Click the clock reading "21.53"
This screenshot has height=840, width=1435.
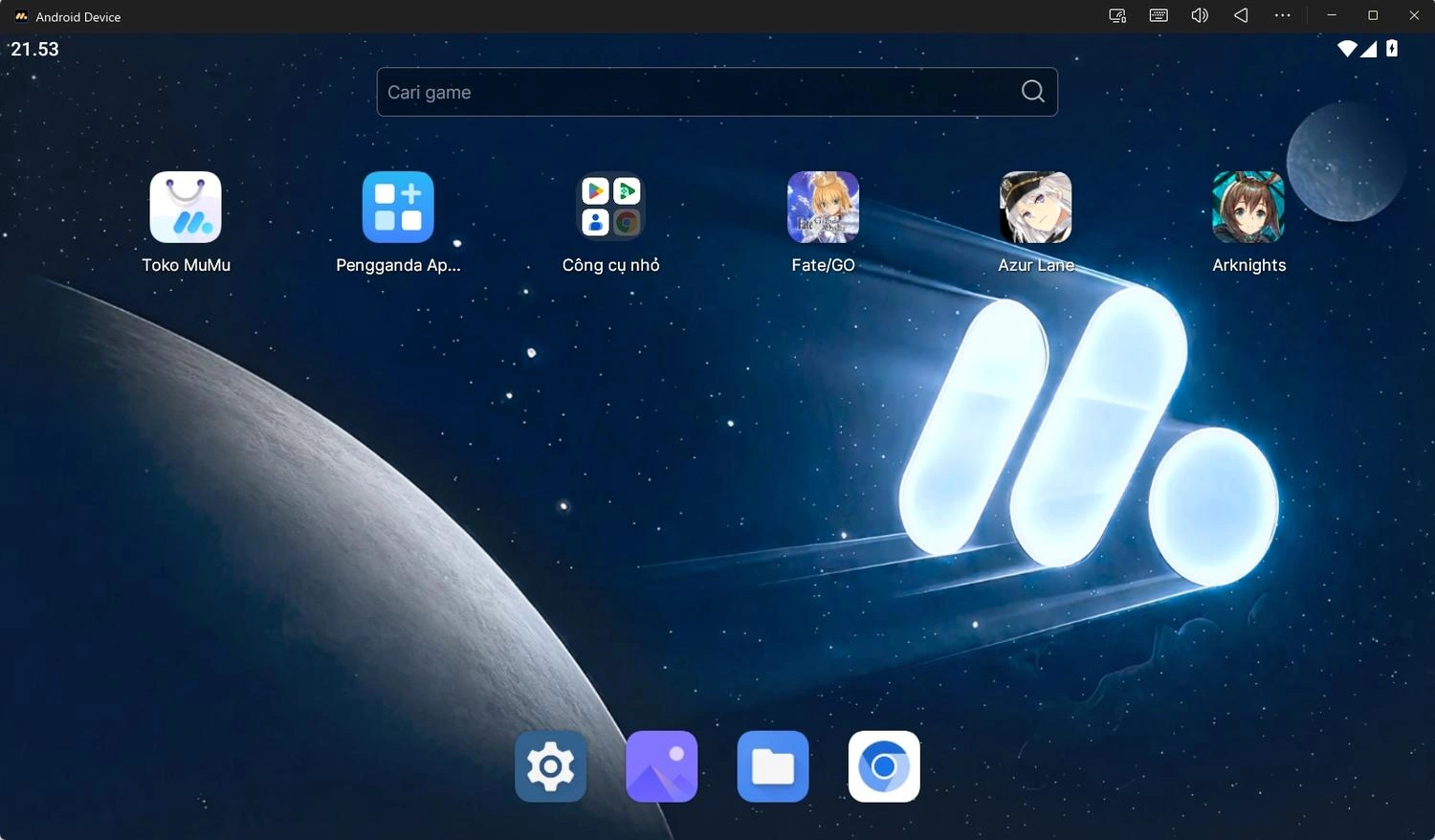click(x=34, y=49)
